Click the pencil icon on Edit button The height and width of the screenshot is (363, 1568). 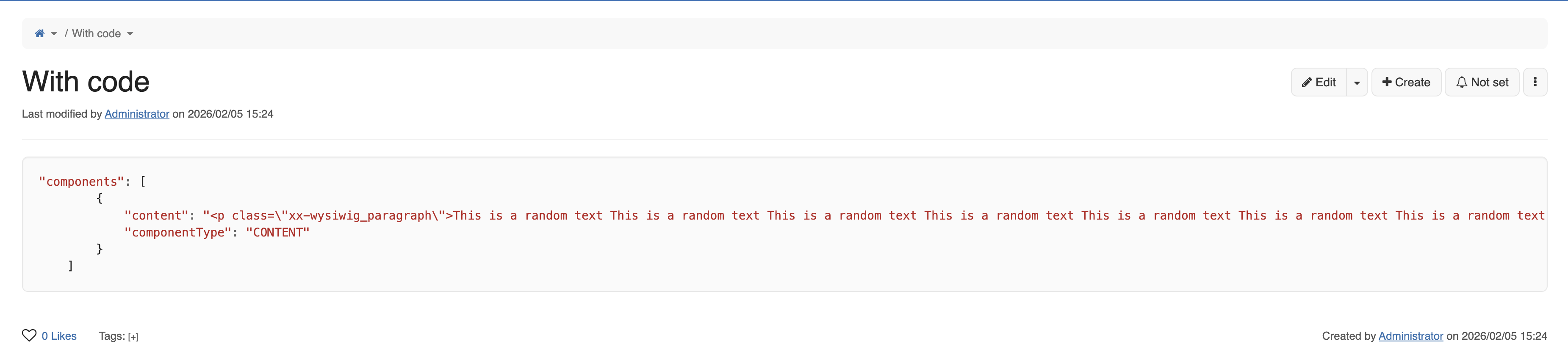click(1306, 82)
